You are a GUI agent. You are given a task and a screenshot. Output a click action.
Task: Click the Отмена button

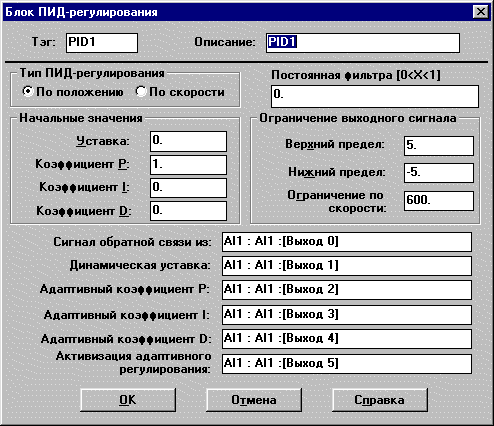point(254,400)
